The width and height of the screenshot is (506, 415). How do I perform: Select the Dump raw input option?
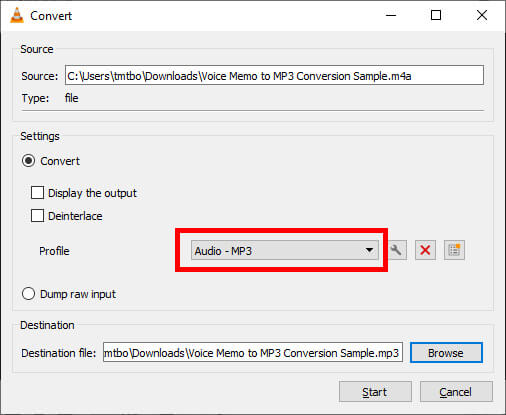(x=28, y=294)
